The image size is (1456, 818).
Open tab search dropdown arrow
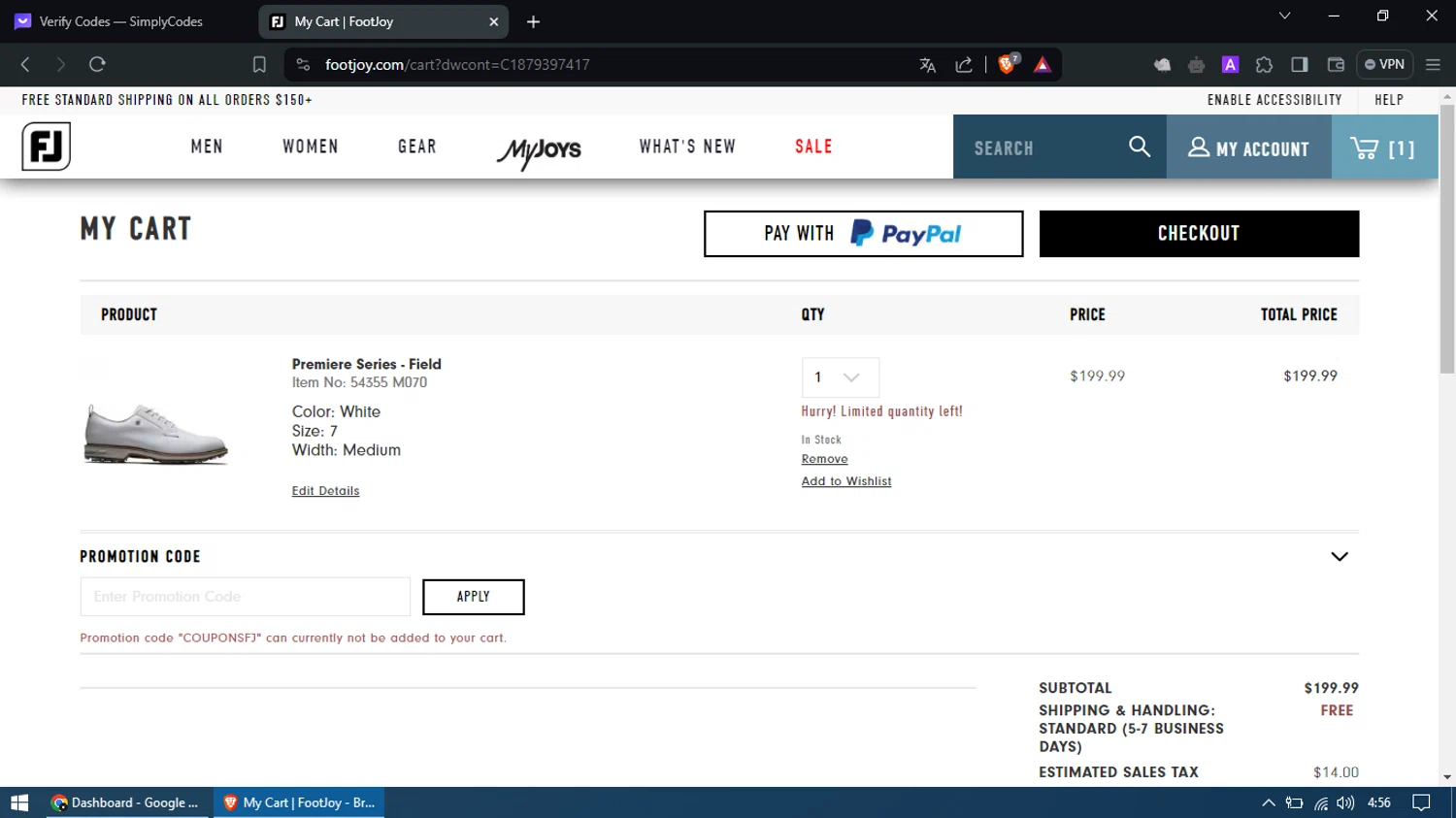pos(1284,16)
